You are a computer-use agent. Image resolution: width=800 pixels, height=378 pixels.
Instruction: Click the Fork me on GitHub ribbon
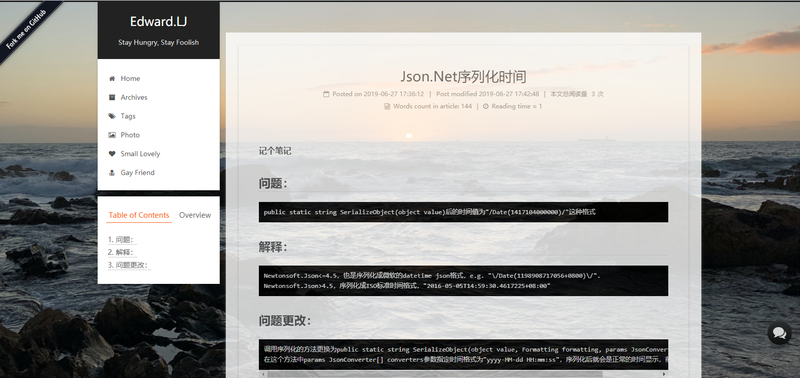click(27, 29)
